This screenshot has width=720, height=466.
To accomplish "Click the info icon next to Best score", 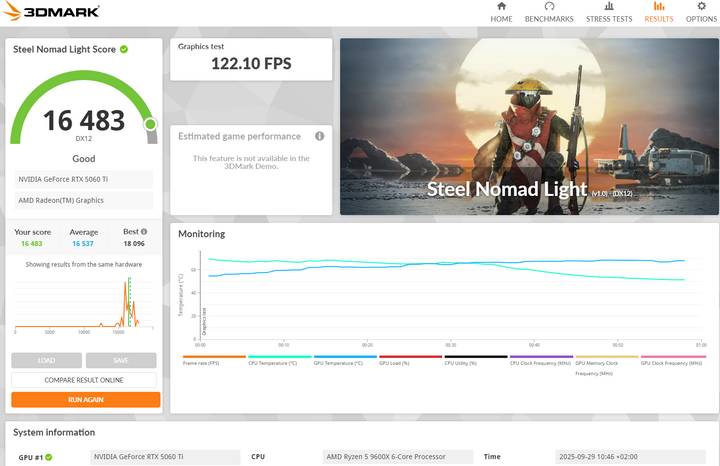I will [x=144, y=231].
